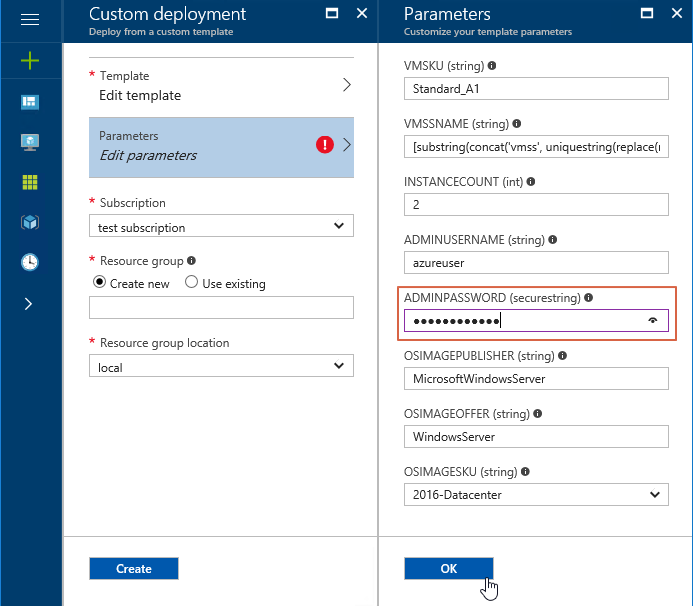Toggle password visibility eye icon
The height and width of the screenshot is (606, 693).
[653, 320]
